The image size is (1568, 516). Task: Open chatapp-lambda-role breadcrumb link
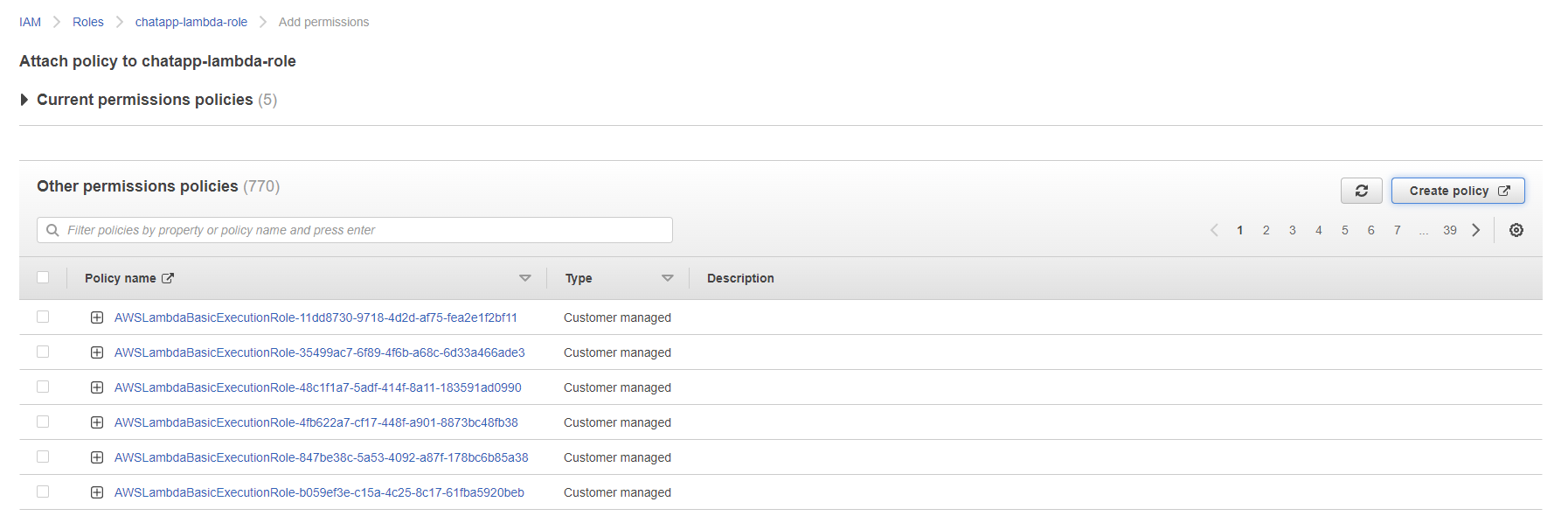[x=191, y=22]
